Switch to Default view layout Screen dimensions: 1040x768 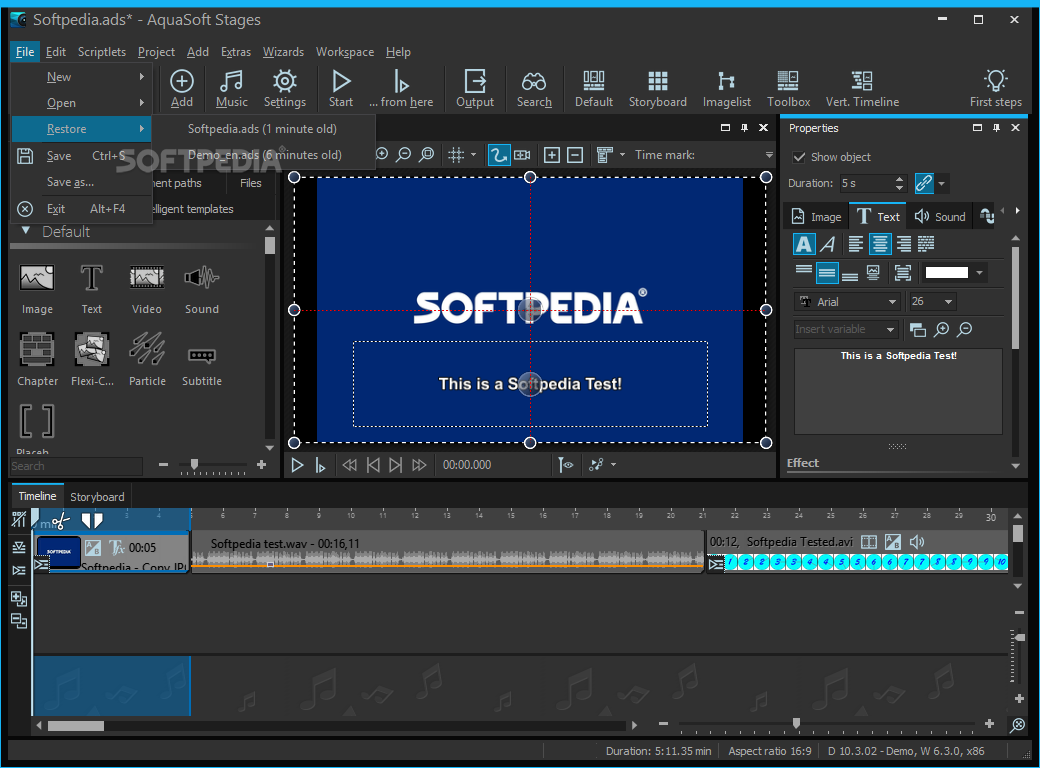[594, 88]
